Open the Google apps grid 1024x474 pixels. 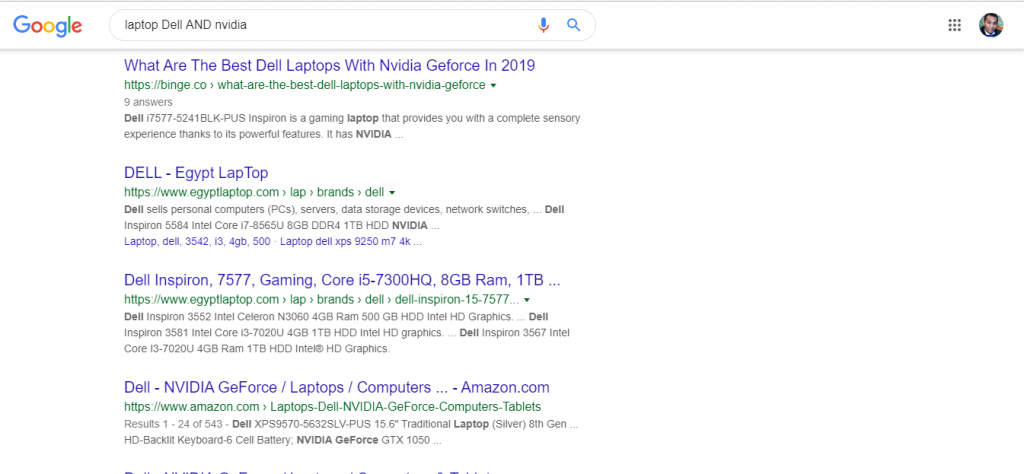[955, 25]
